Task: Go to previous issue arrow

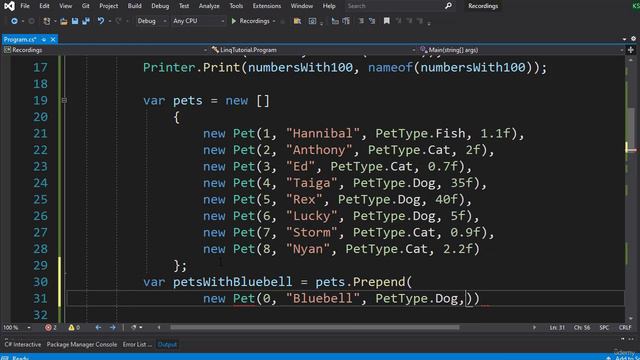Action: coord(98,327)
